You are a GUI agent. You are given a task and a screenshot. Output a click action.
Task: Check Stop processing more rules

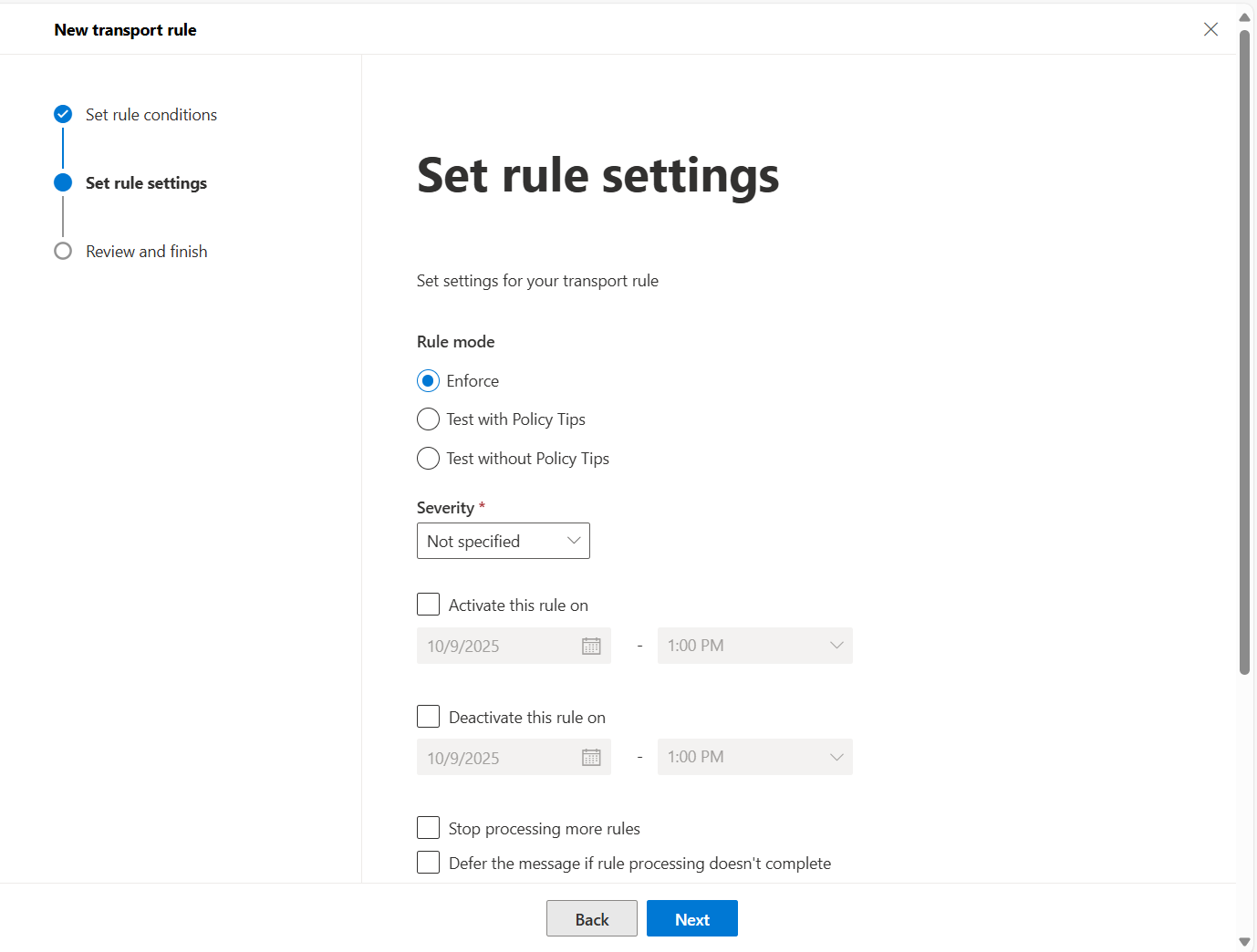[428, 828]
